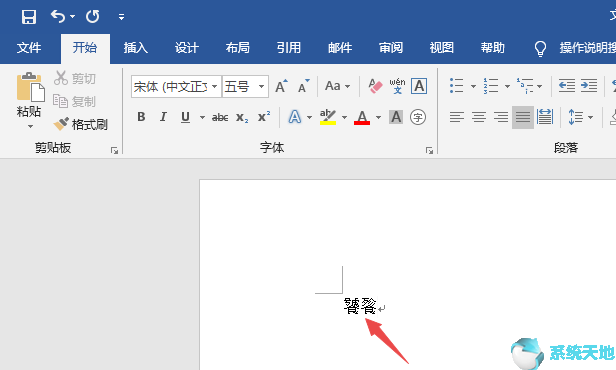Increase paragraph indent

pyautogui.click(x=589, y=86)
